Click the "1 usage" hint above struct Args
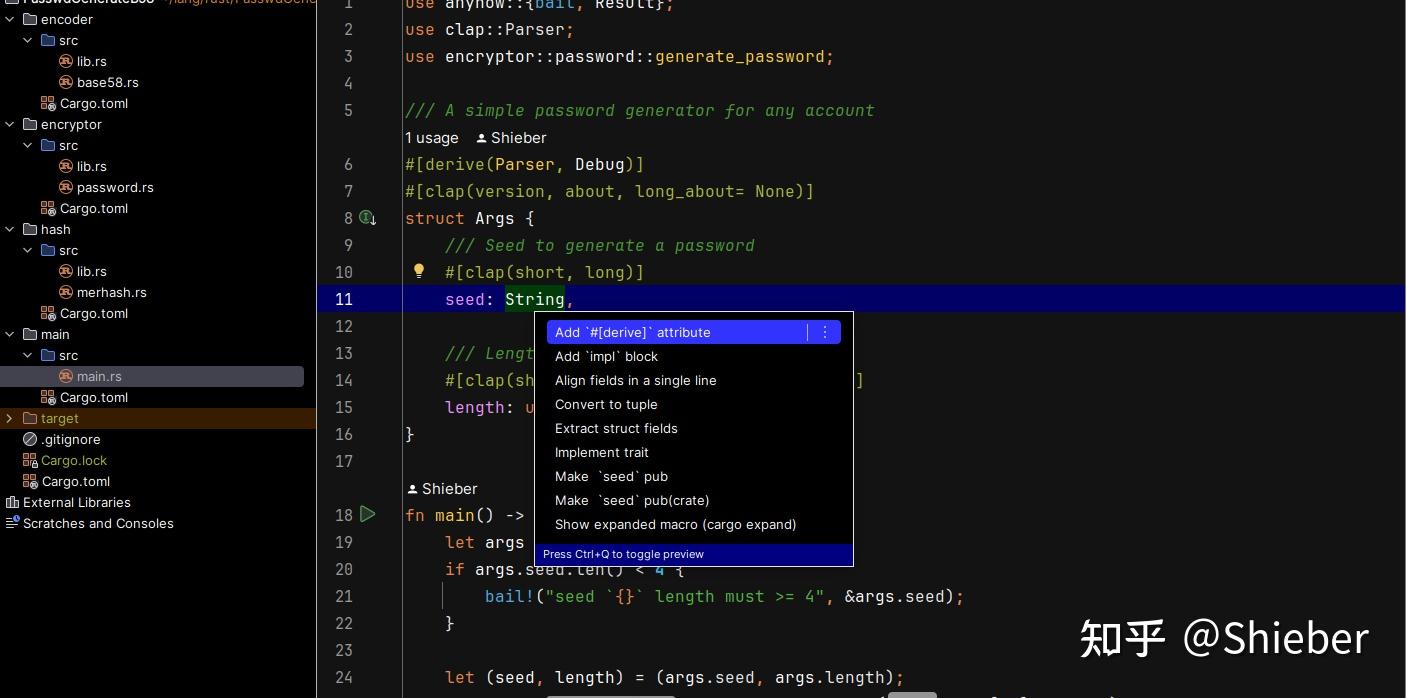Image resolution: width=1406 pixels, height=698 pixels. coord(431,137)
